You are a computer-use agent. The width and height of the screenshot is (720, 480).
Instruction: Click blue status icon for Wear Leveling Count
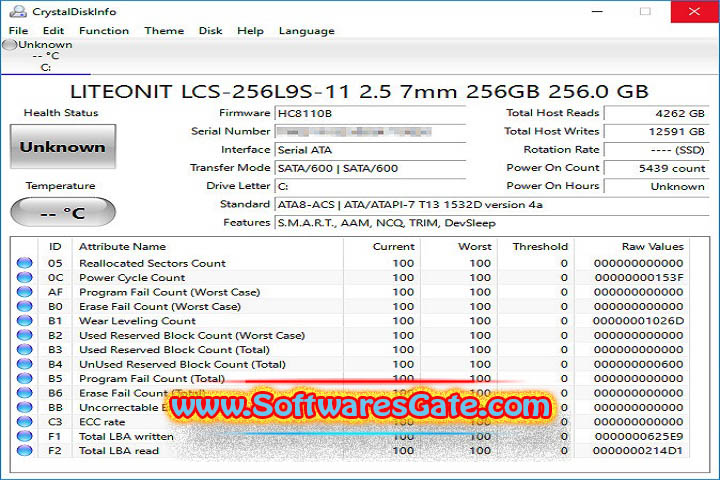click(25, 320)
